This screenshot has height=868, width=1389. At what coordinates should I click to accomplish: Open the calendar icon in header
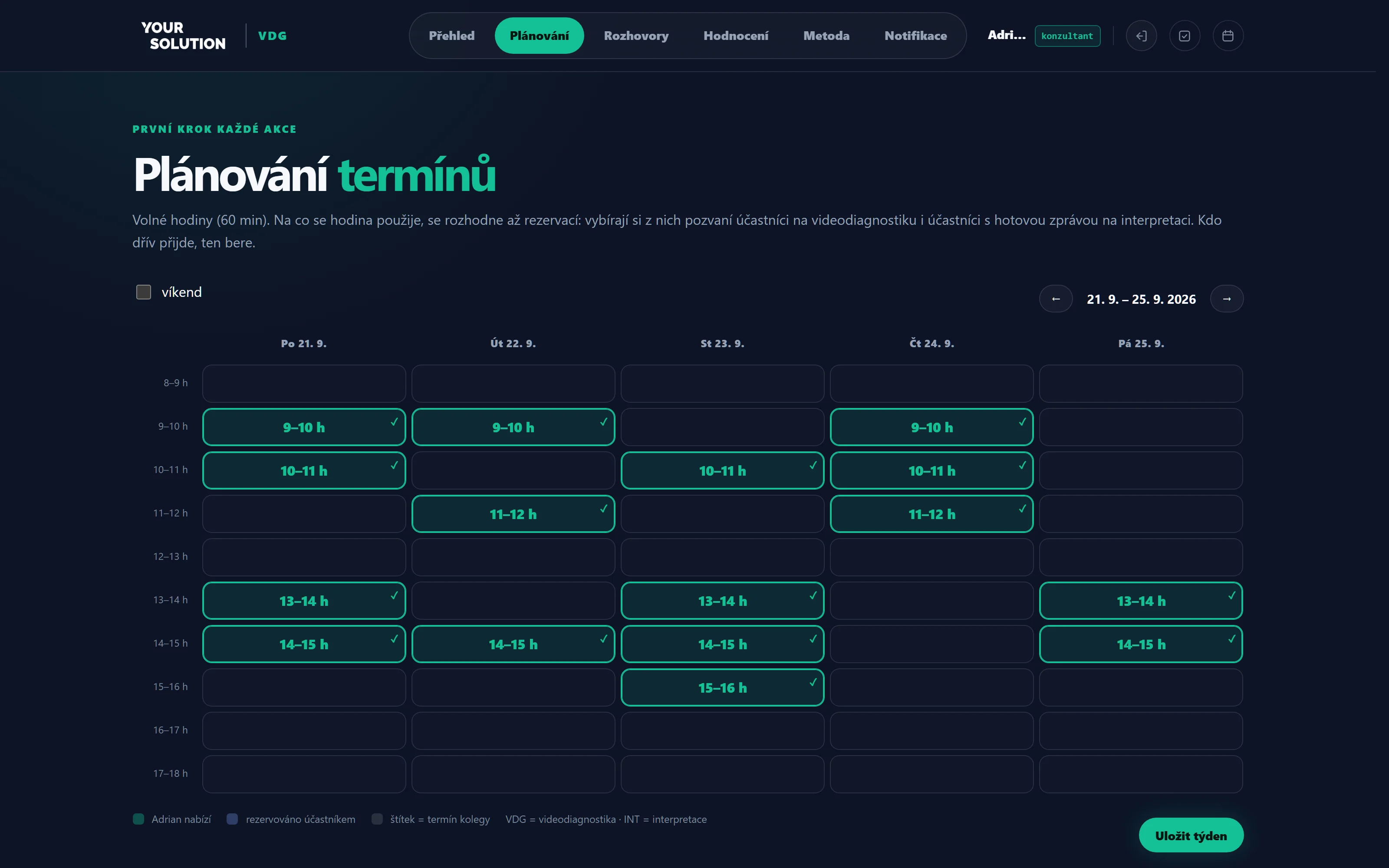1228,36
